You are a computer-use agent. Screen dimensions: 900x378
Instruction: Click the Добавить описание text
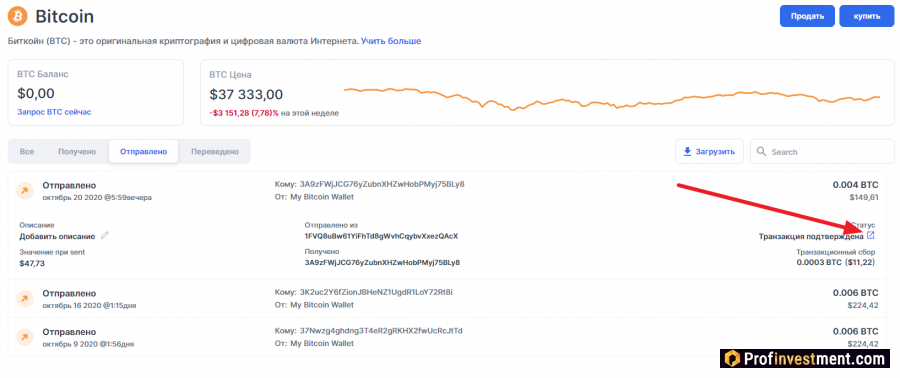coord(57,236)
